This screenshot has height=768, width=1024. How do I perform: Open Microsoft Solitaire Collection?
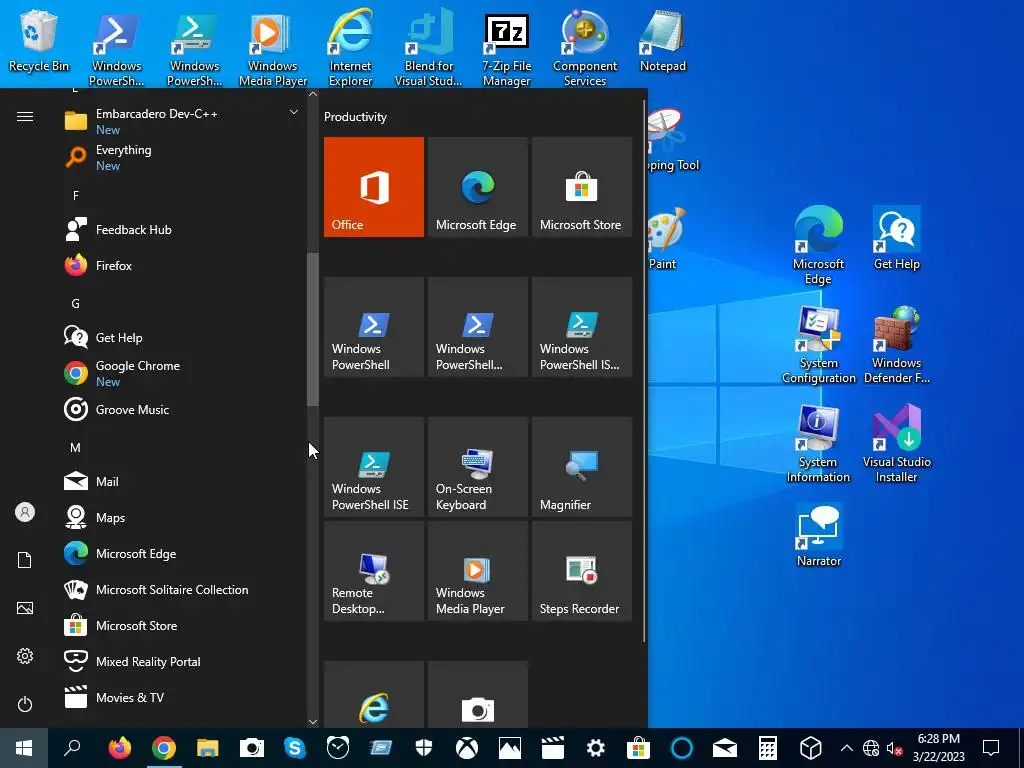point(182,590)
